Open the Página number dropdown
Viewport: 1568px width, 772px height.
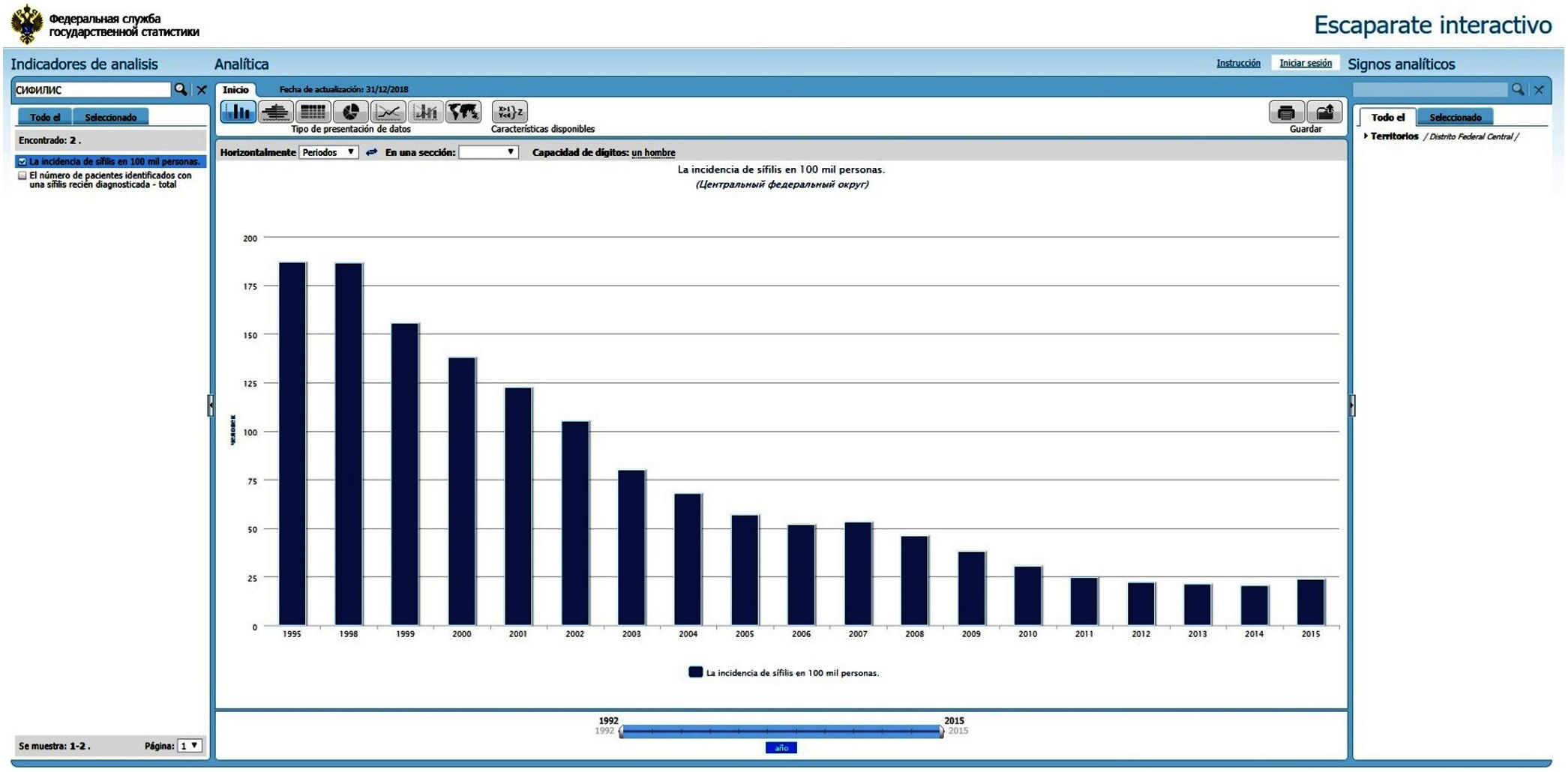pyautogui.click(x=190, y=746)
